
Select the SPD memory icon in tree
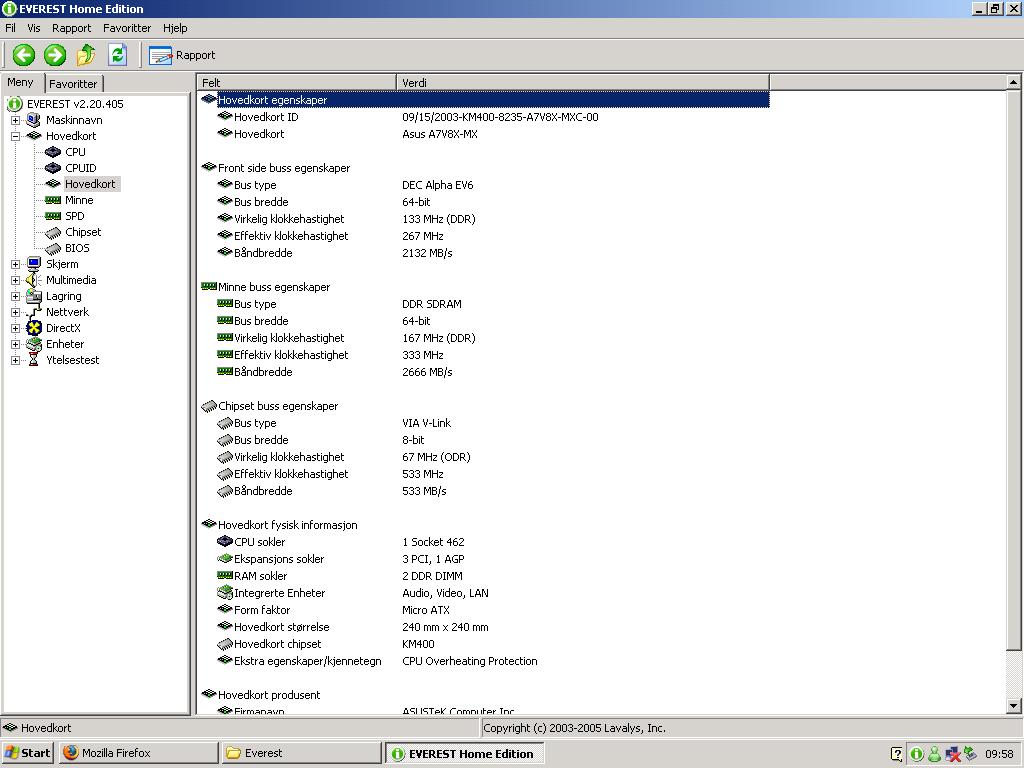(53, 216)
